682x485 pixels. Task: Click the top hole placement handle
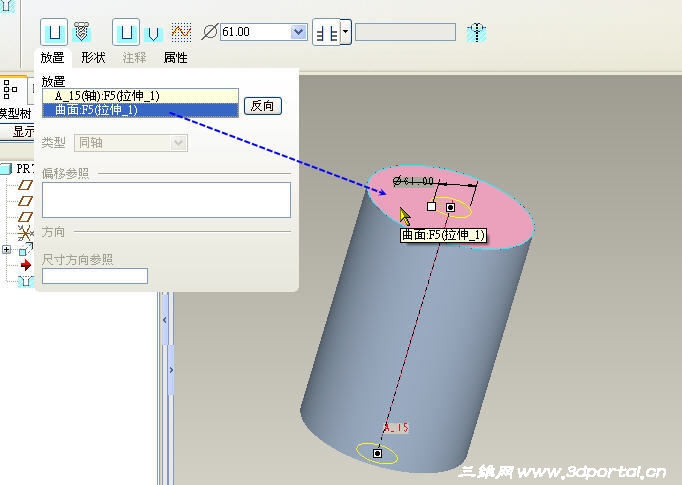click(x=451, y=207)
